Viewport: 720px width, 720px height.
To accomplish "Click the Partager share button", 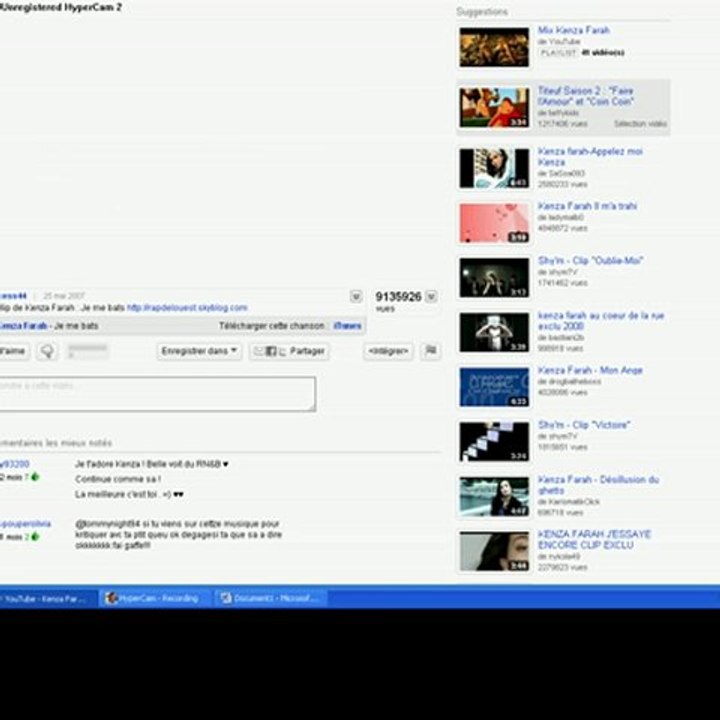I will click(289, 351).
